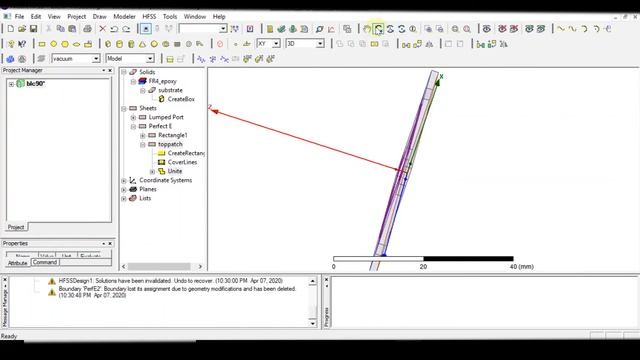Switch to the Command tab in Properties
The height and width of the screenshot is (360, 640).
(45, 262)
